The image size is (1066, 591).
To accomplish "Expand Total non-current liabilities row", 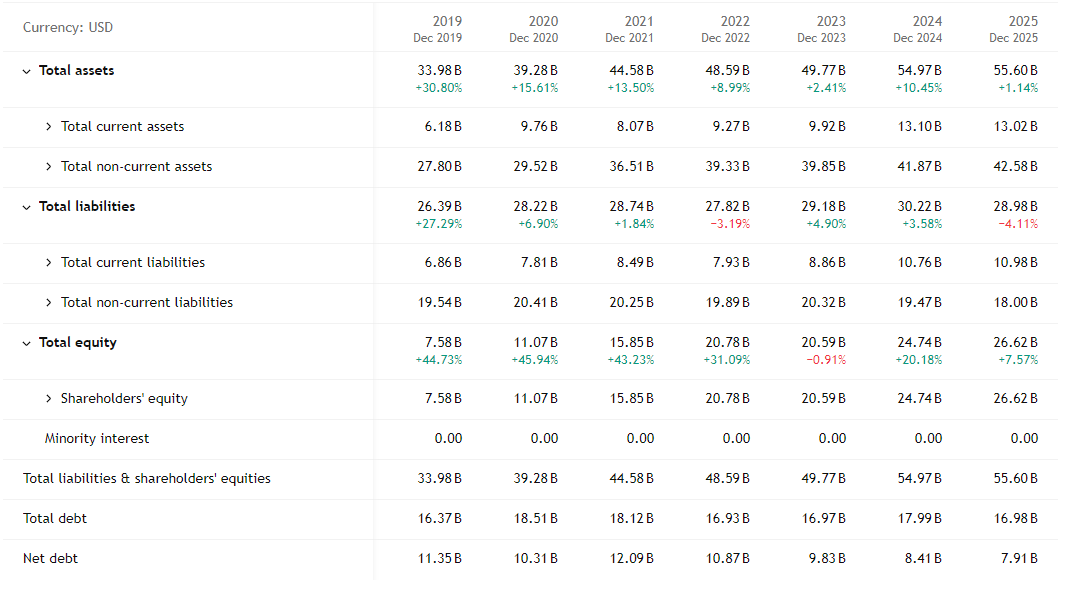I will coord(49,303).
